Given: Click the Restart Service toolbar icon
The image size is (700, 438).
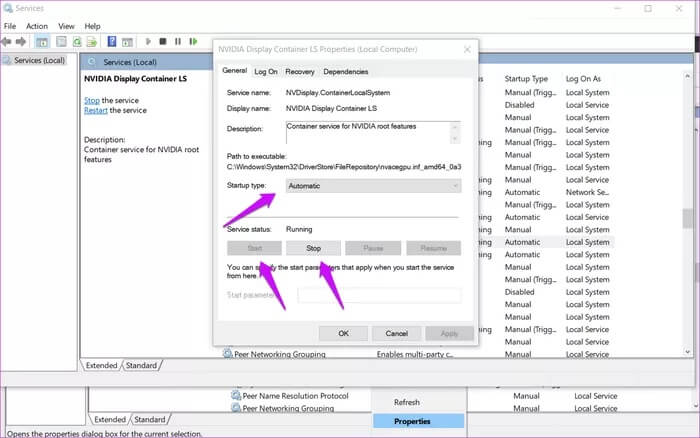Looking at the screenshot, I should [193, 42].
